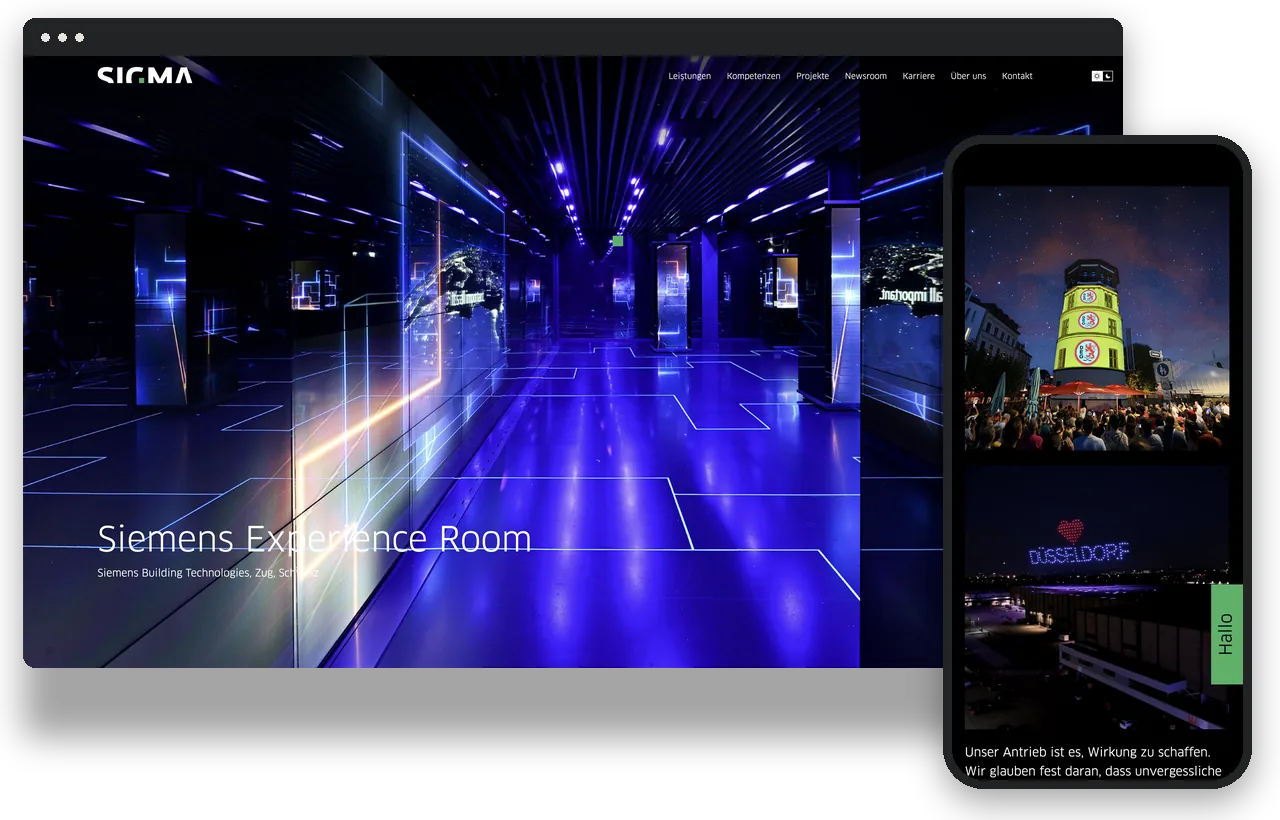Open the Siemens Experience Room project title
The height and width of the screenshot is (820, 1280).
tap(314, 539)
